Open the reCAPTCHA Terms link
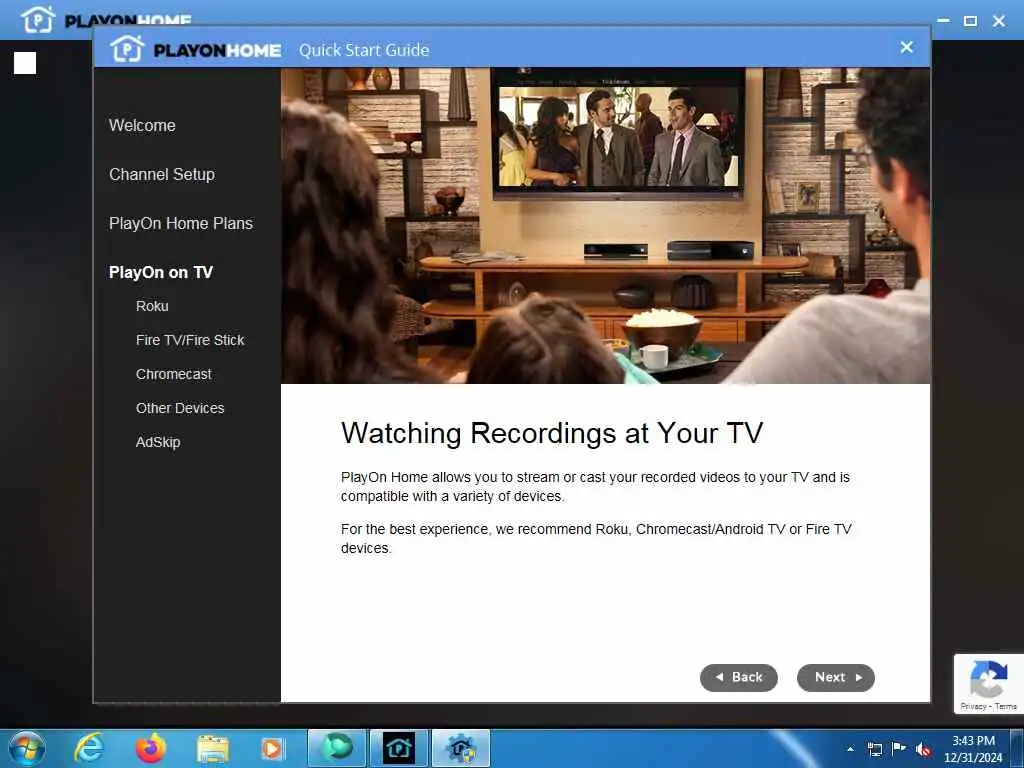This screenshot has height=768, width=1024. [x=1006, y=706]
